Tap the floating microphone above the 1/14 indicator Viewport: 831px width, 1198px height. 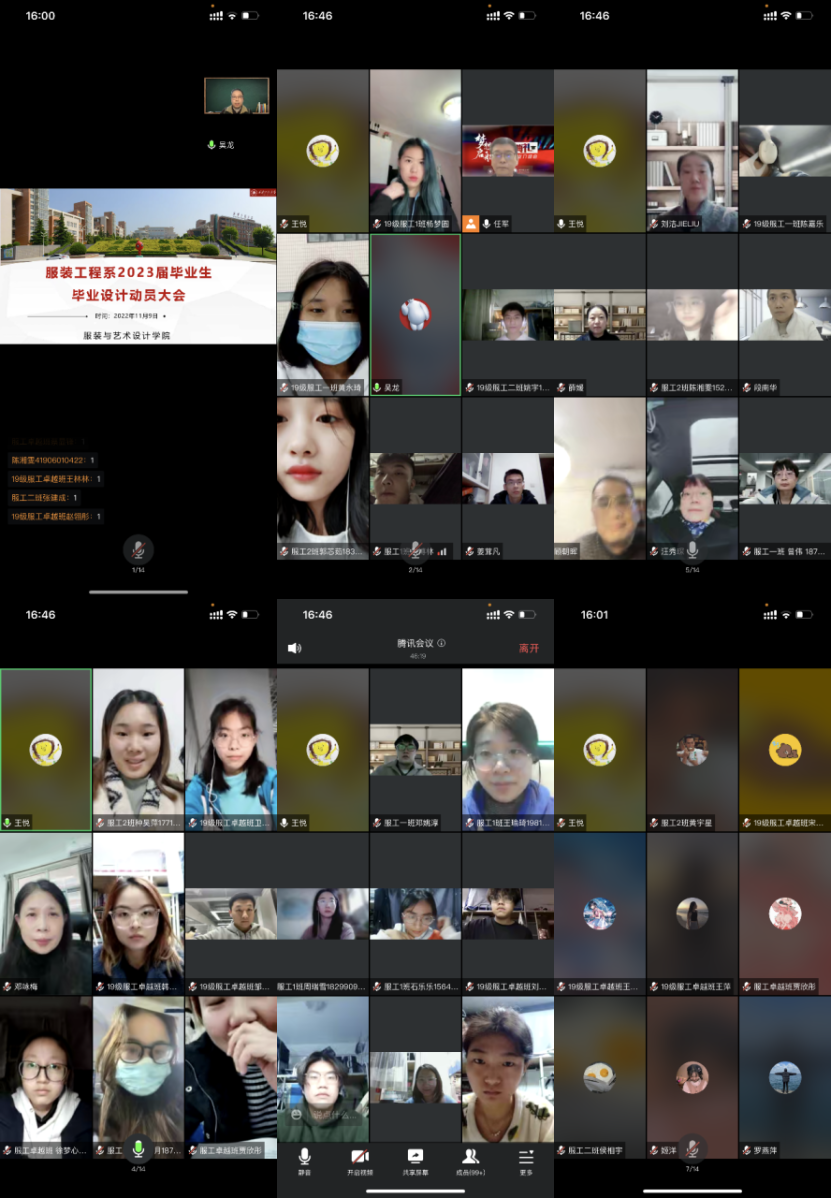click(x=138, y=549)
